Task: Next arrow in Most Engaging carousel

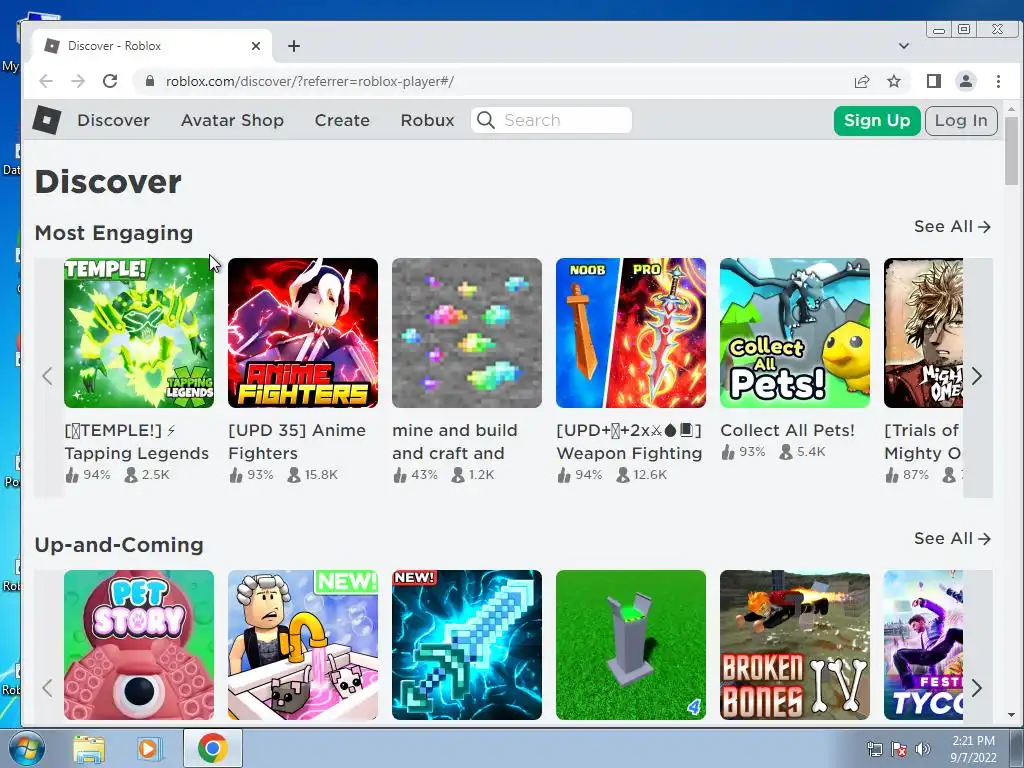Action: [x=977, y=376]
